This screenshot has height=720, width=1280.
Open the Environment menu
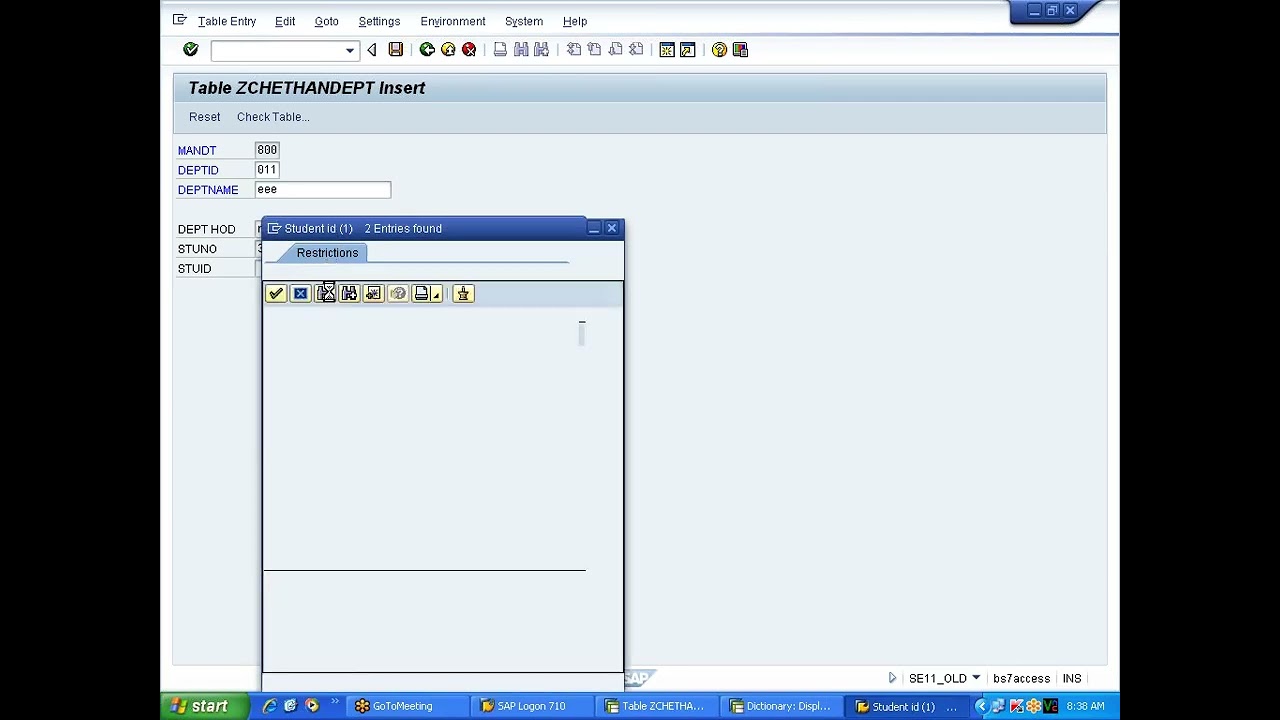pyautogui.click(x=453, y=21)
